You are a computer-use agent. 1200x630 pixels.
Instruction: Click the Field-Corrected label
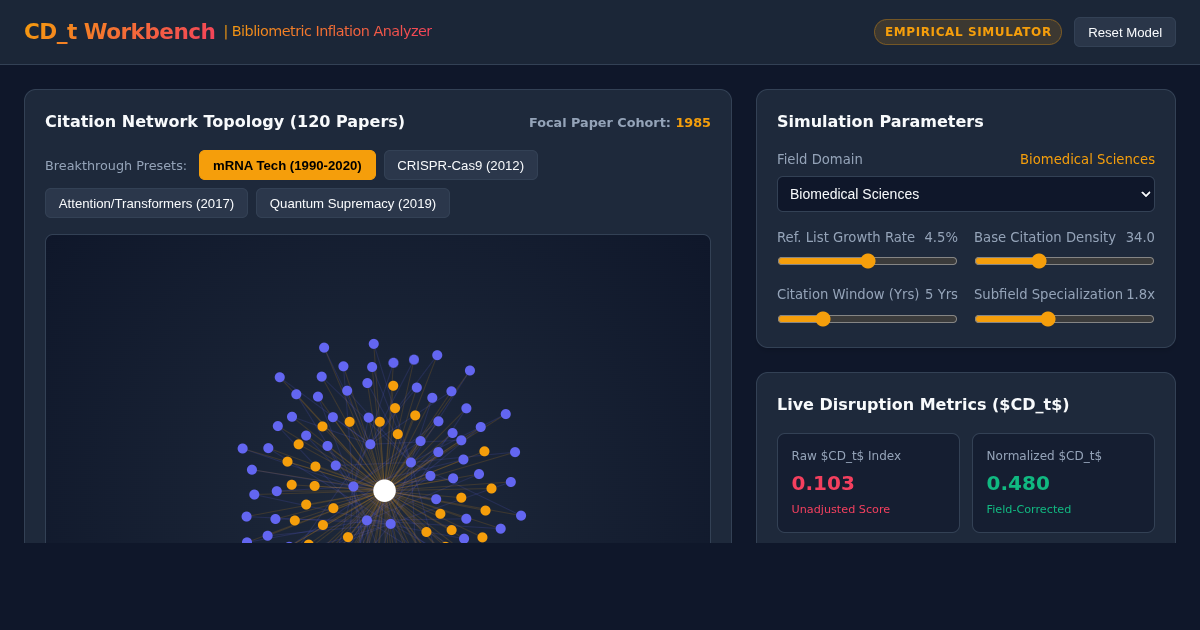pyautogui.click(x=1028, y=509)
